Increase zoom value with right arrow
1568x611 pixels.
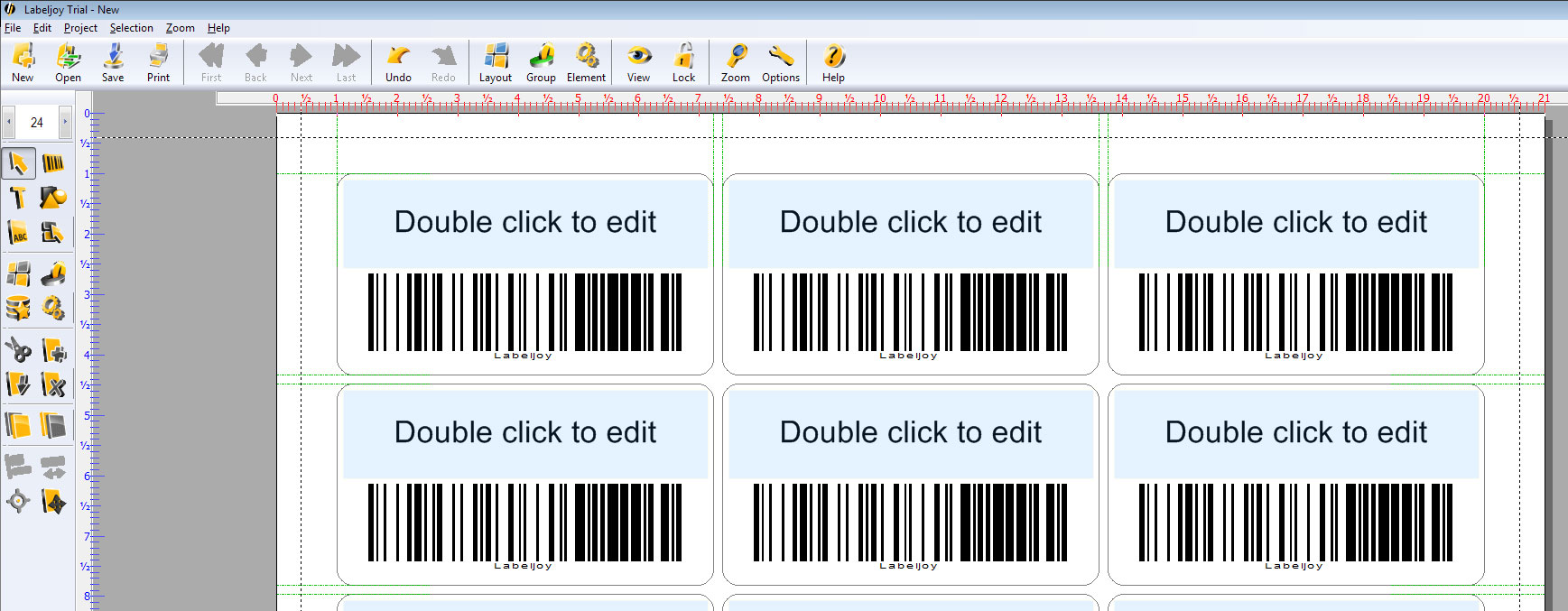pyautogui.click(x=65, y=122)
